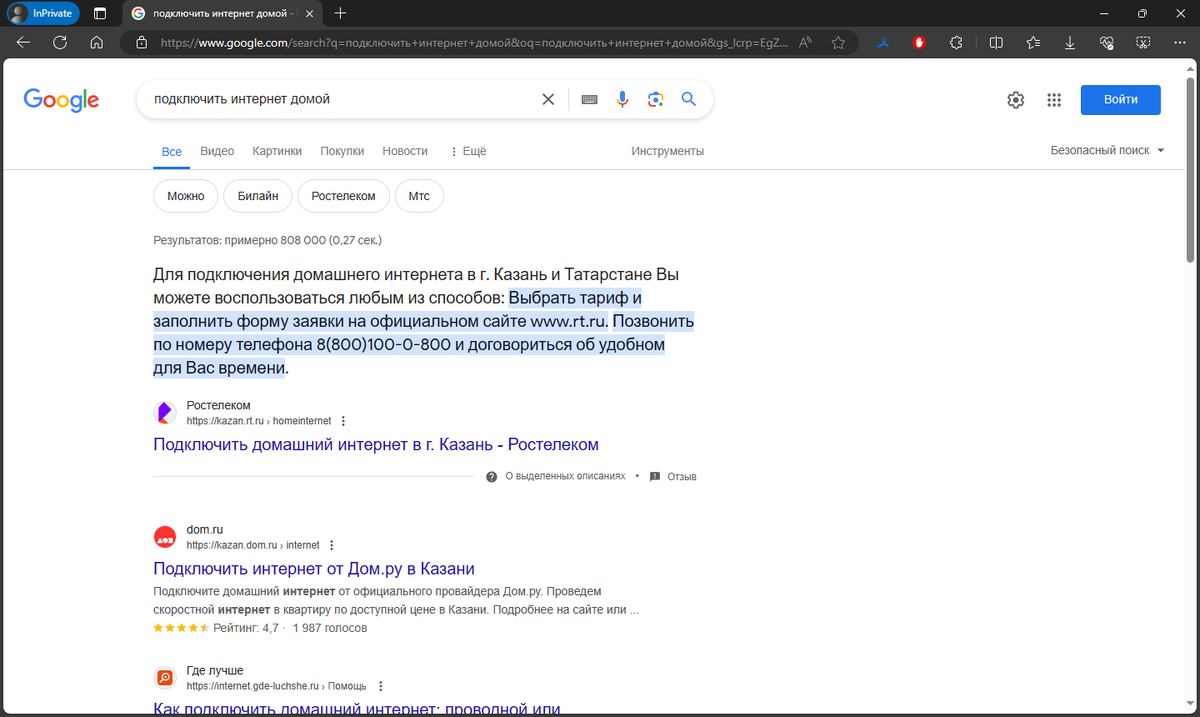Viewport: 1200px width, 717px height.
Task: Submit search with the magnifier icon
Action: point(688,99)
